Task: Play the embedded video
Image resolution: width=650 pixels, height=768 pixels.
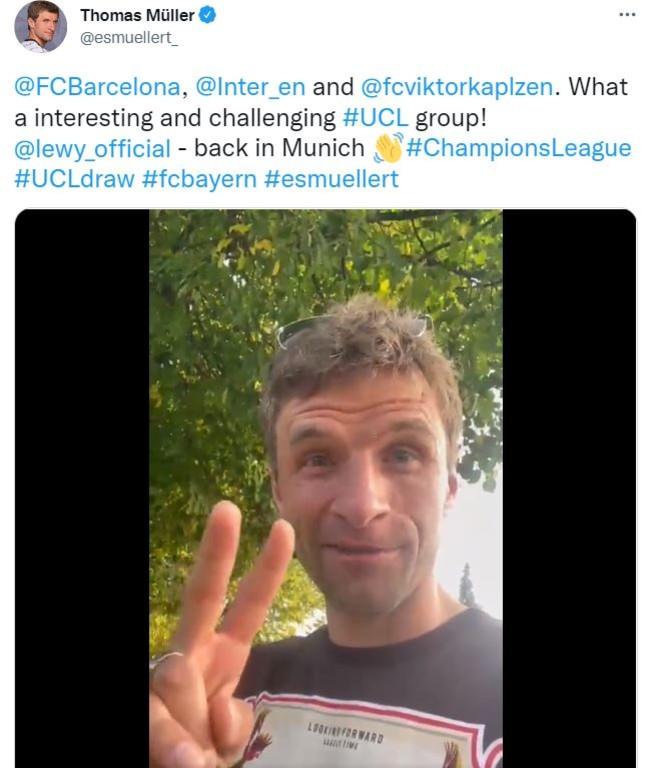Action: pos(325,488)
